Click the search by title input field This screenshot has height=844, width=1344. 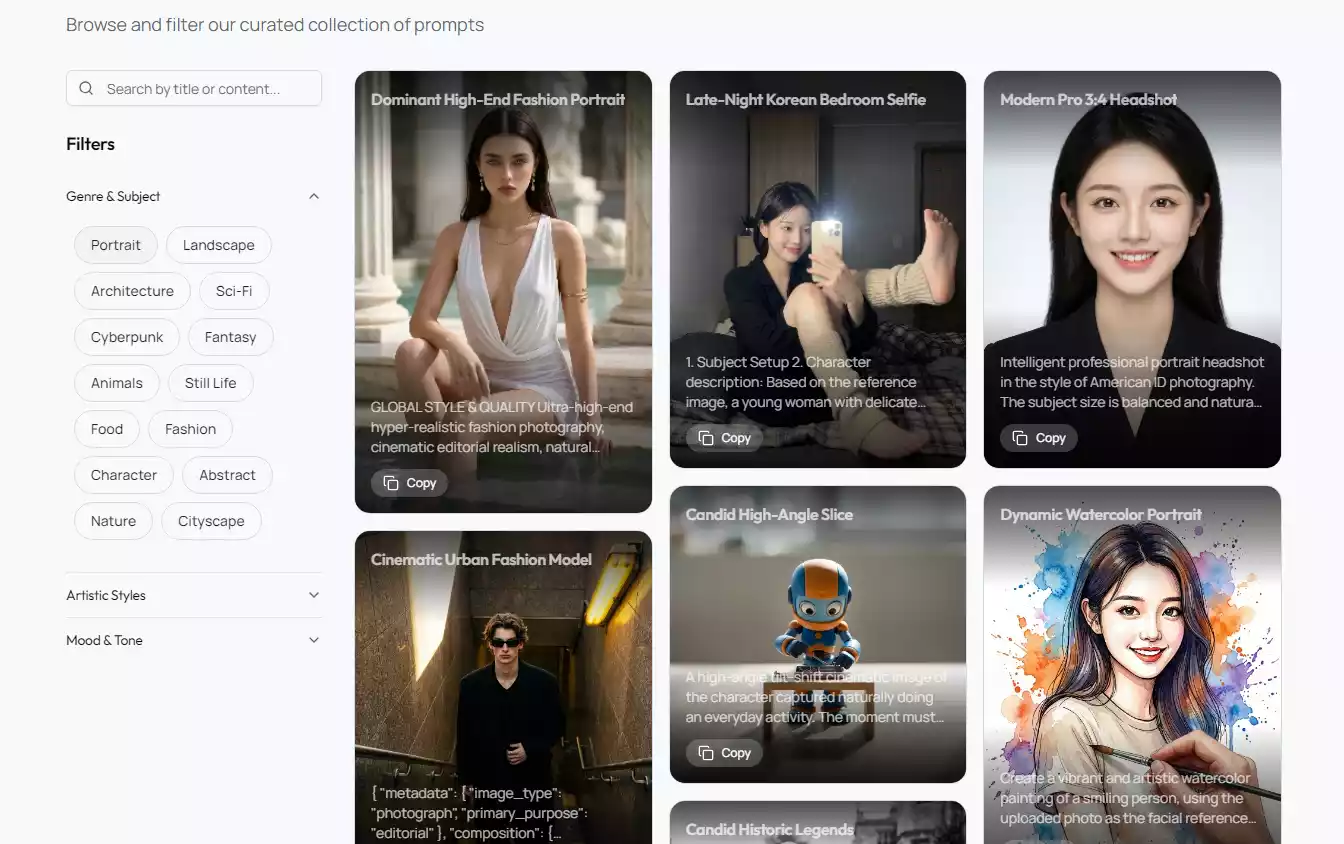205,88
